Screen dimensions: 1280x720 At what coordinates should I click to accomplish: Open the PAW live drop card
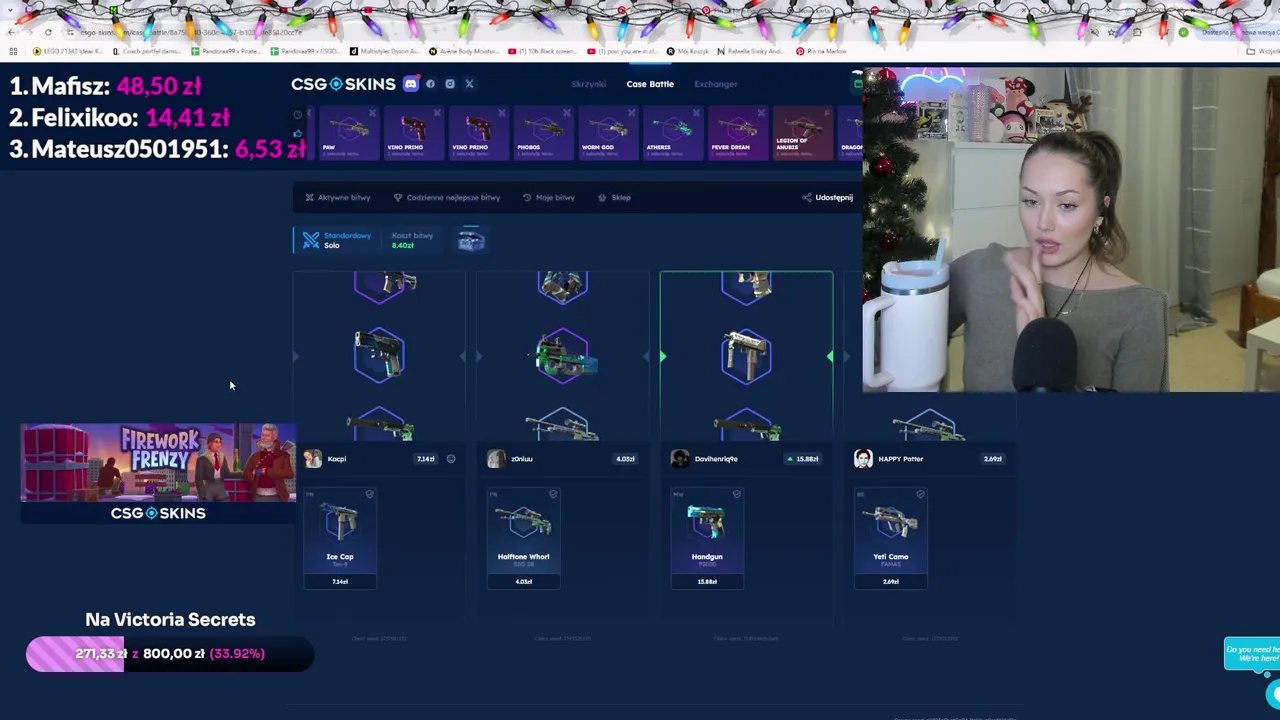(x=349, y=134)
